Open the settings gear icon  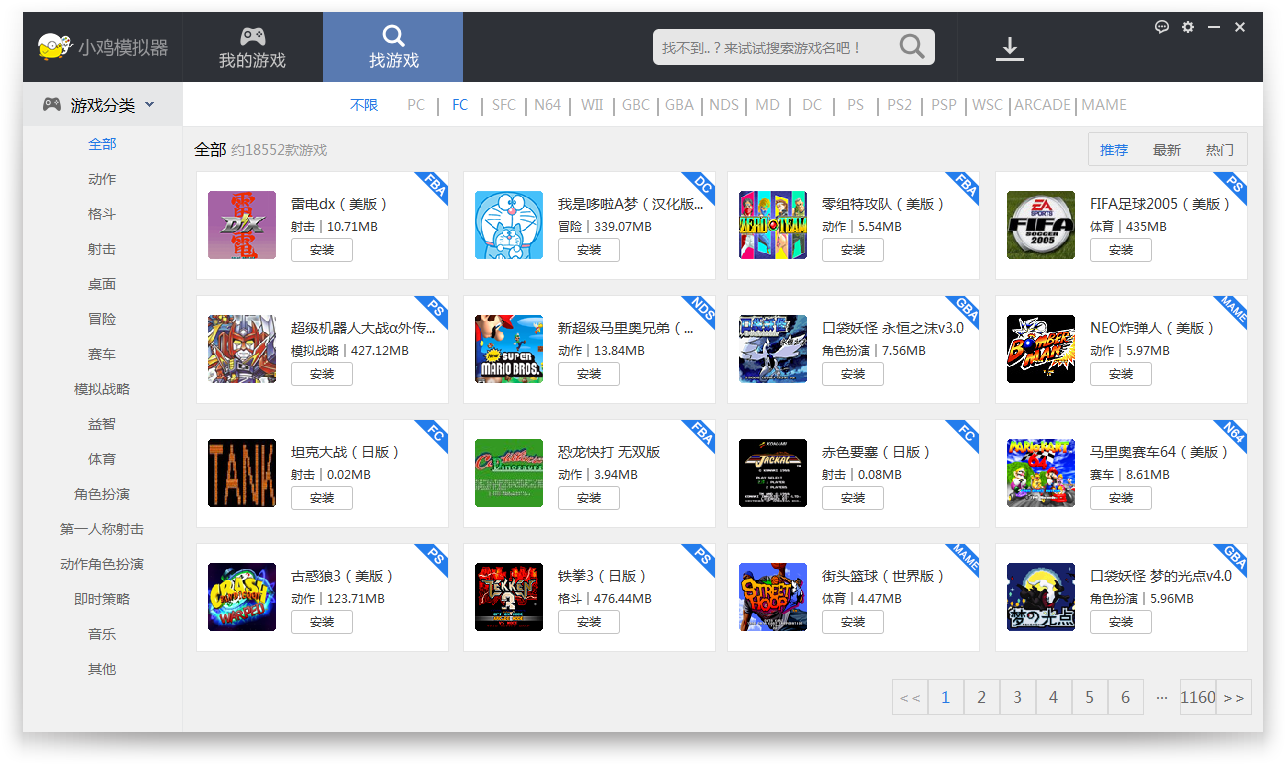click(x=1188, y=27)
